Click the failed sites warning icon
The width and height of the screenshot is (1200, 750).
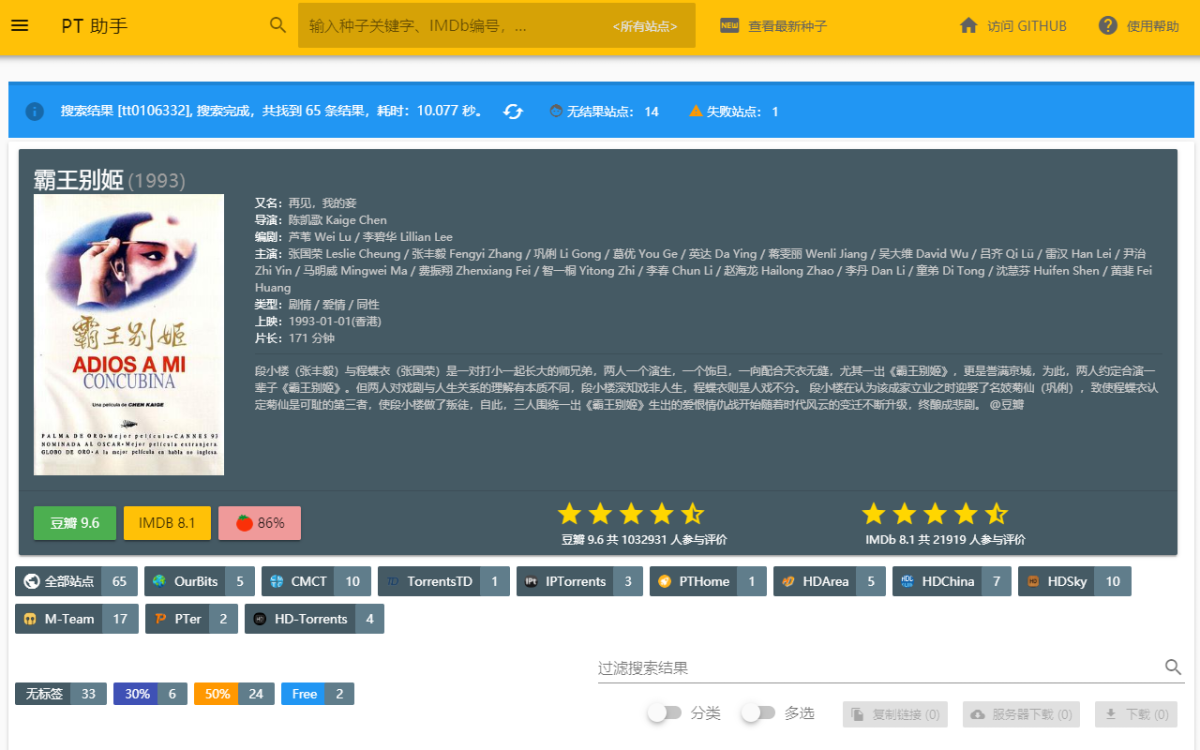(x=695, y=111)
